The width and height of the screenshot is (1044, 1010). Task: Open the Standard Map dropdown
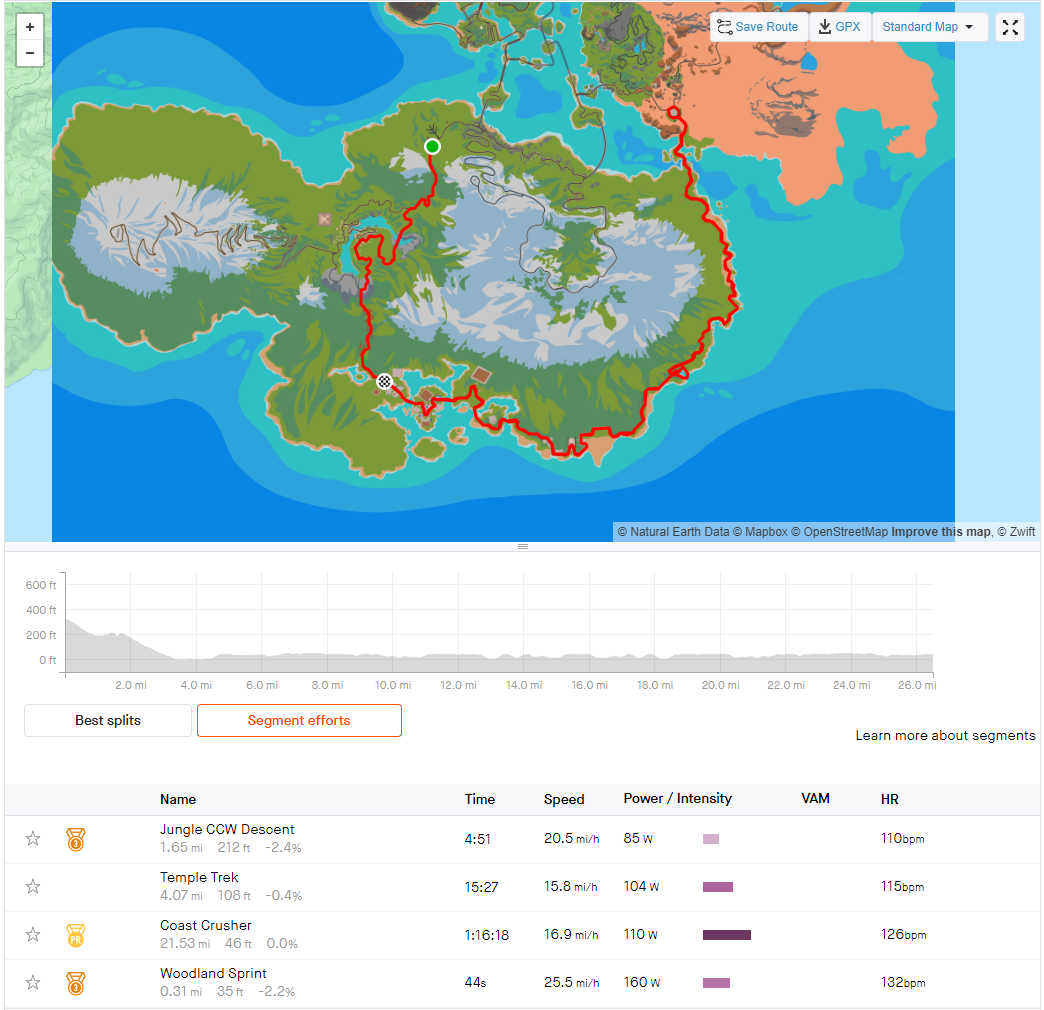pos(929,27)
